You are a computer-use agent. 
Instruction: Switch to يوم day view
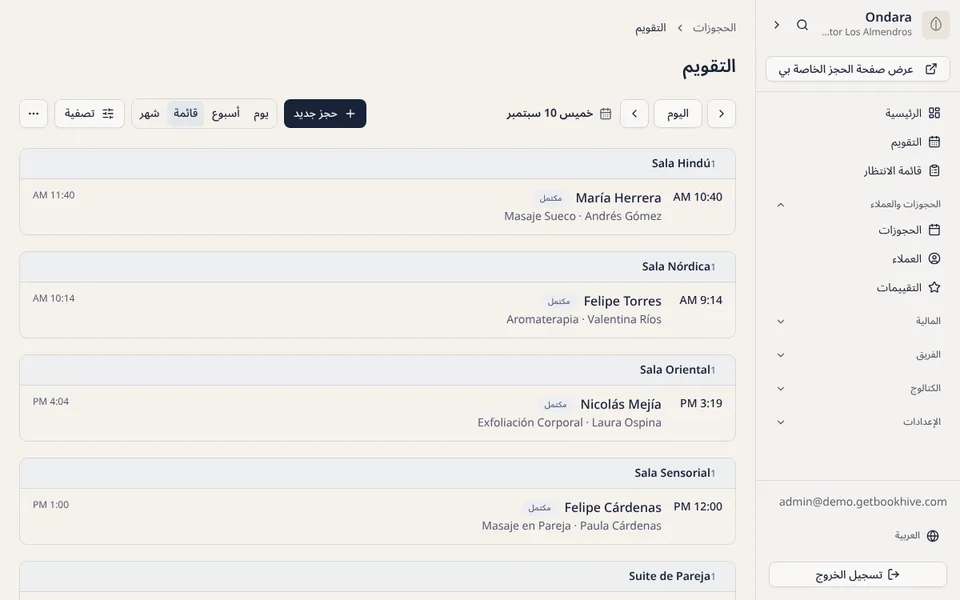coord(261,113)
